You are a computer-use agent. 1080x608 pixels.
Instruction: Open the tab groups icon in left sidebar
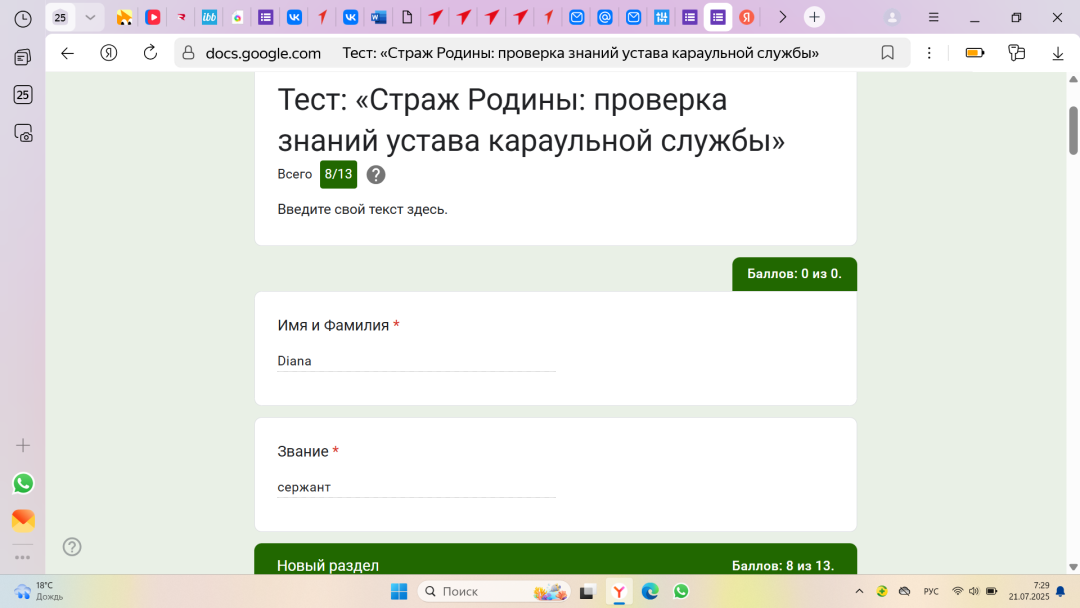[23, 56]
